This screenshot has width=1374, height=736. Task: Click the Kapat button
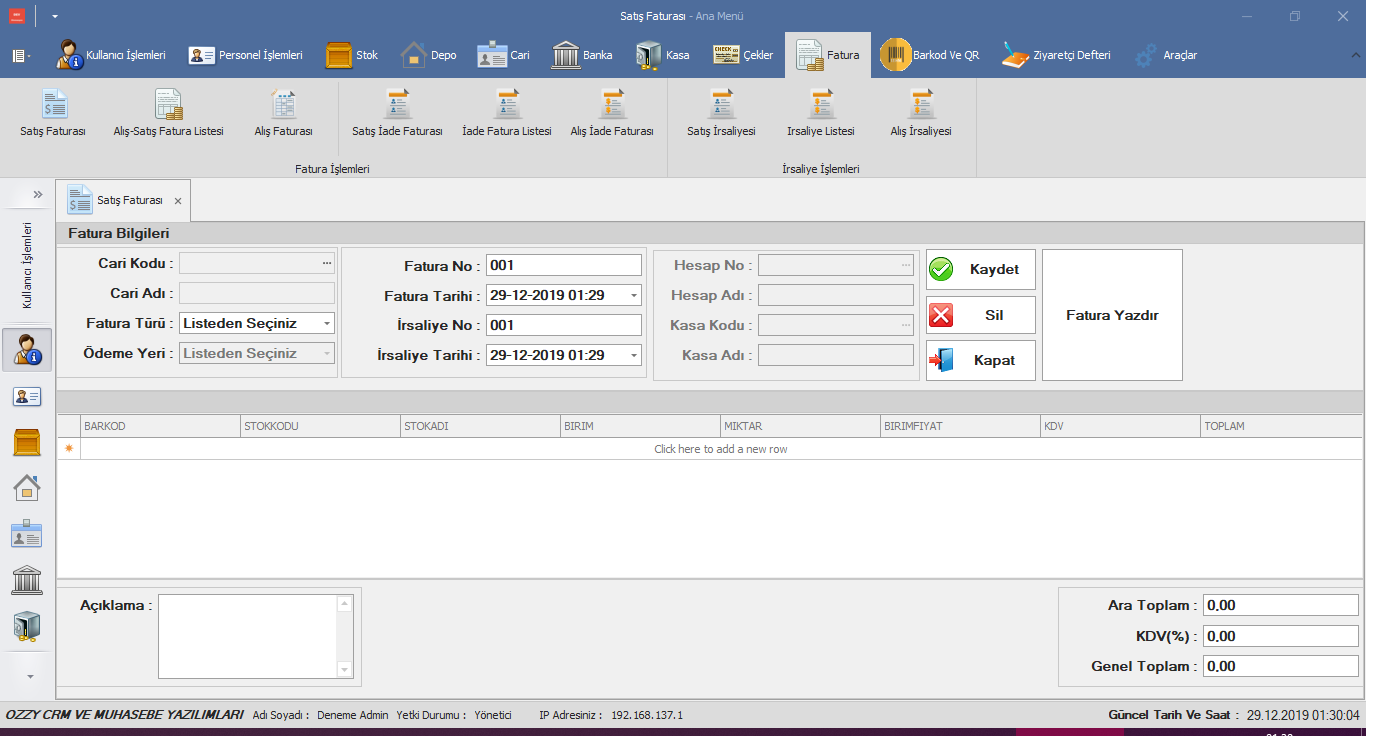pos(980,360)
